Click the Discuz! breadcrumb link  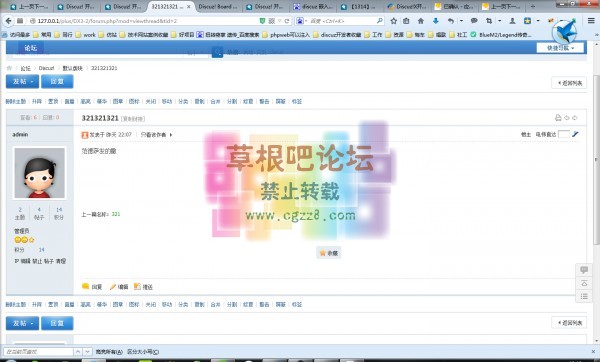click(x=46, y=68)
